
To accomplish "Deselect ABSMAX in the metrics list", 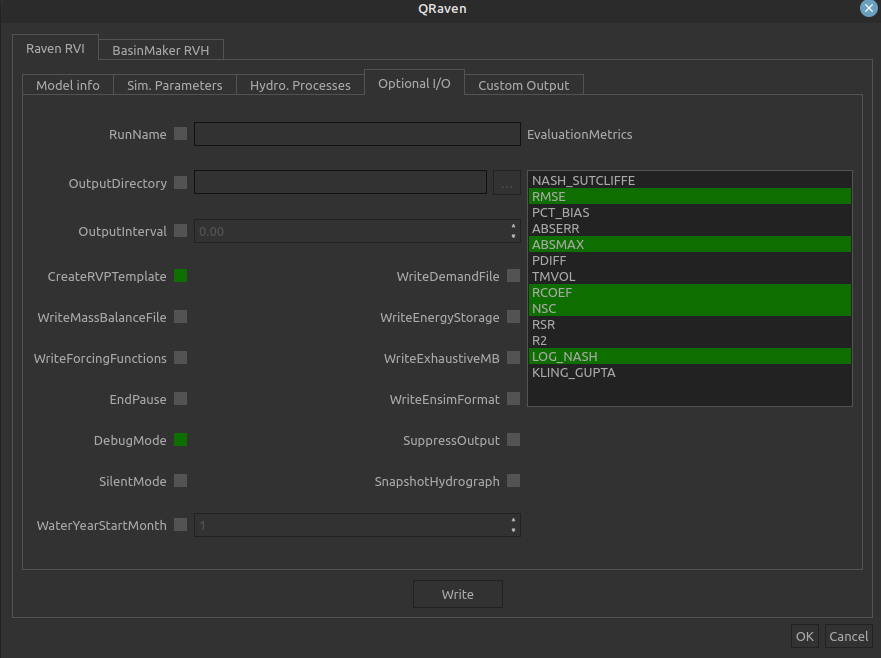I will coord(690,244).
